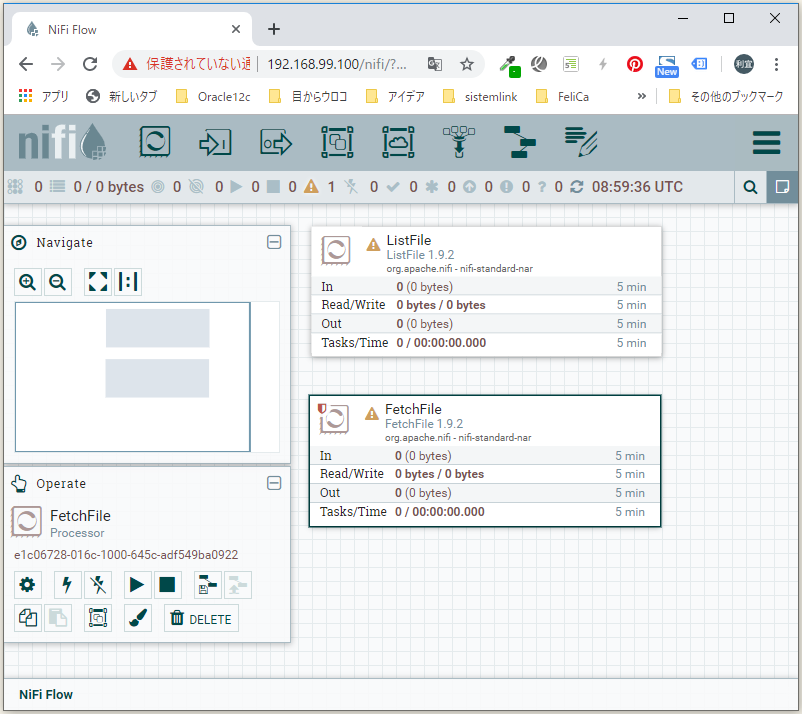Image resolution: width=802 pixels, height=714 pixels.
Task: Open Google Translate page icon
Action: 435,64
